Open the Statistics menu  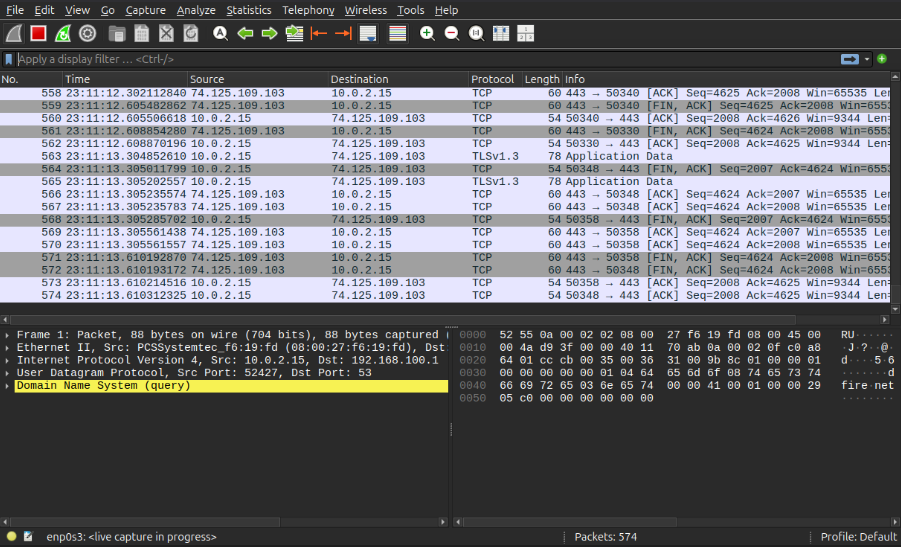(x=248, y=10)
